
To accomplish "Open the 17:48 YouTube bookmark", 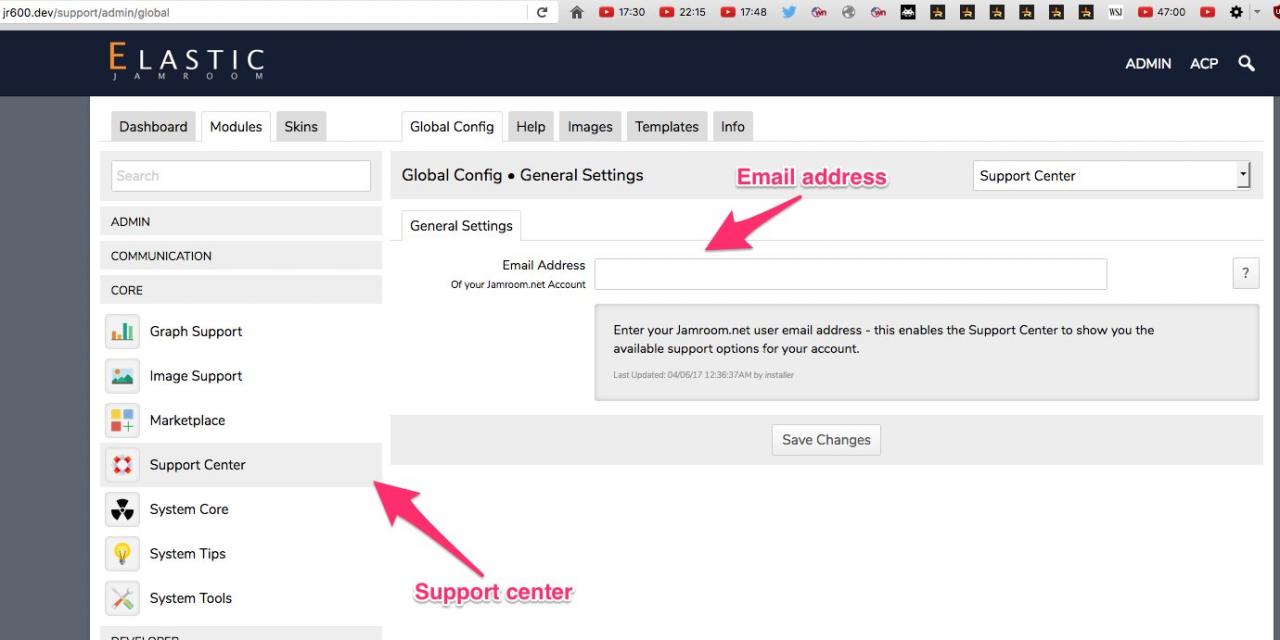I will click(743, 12).
